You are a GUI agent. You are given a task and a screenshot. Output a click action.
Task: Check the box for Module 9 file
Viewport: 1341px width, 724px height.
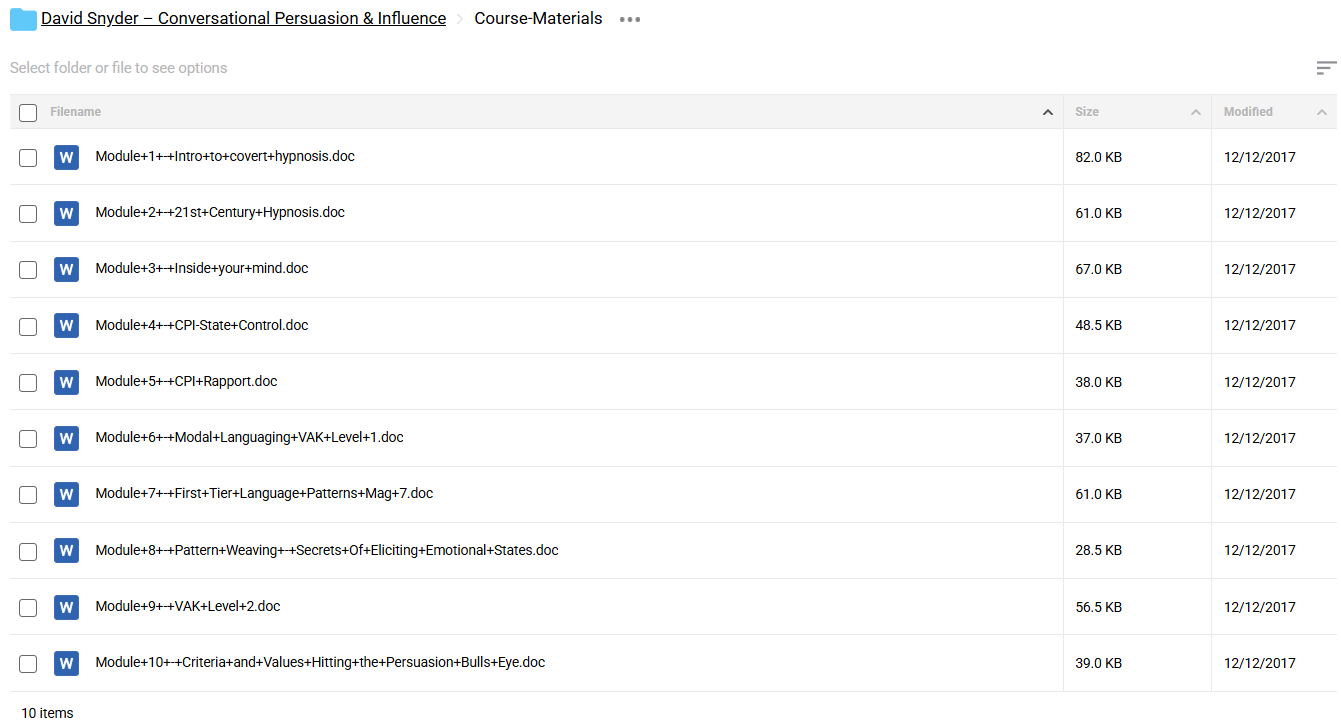[28, 608]
